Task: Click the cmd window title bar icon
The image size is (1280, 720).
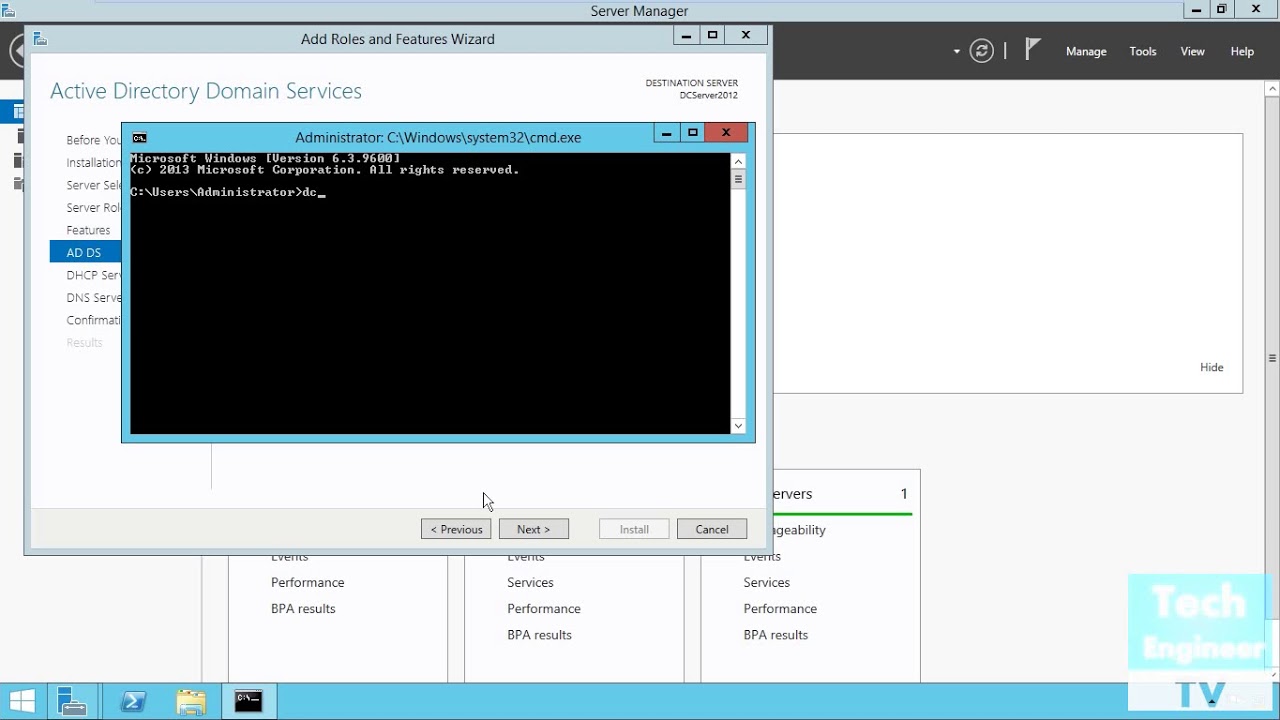Action: pyautogui.click(x=140, y=138)
